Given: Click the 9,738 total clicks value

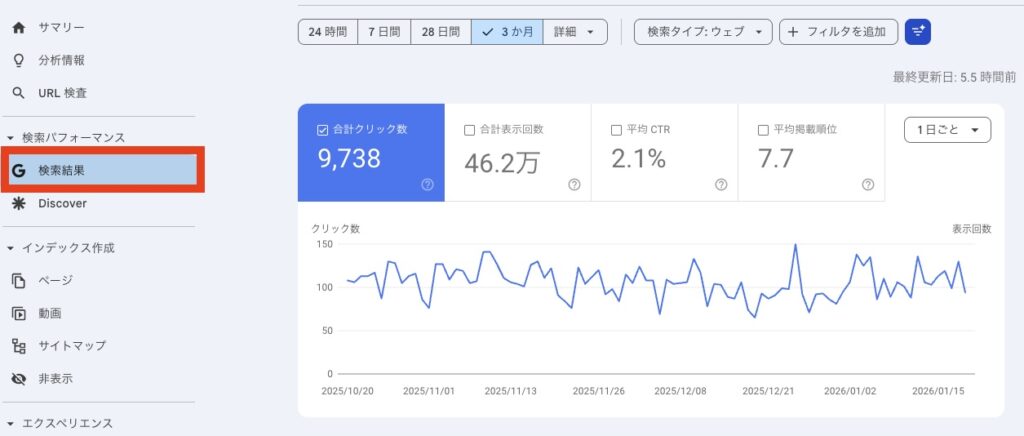Looking at the screenshot, I should (x=349, y=159).
